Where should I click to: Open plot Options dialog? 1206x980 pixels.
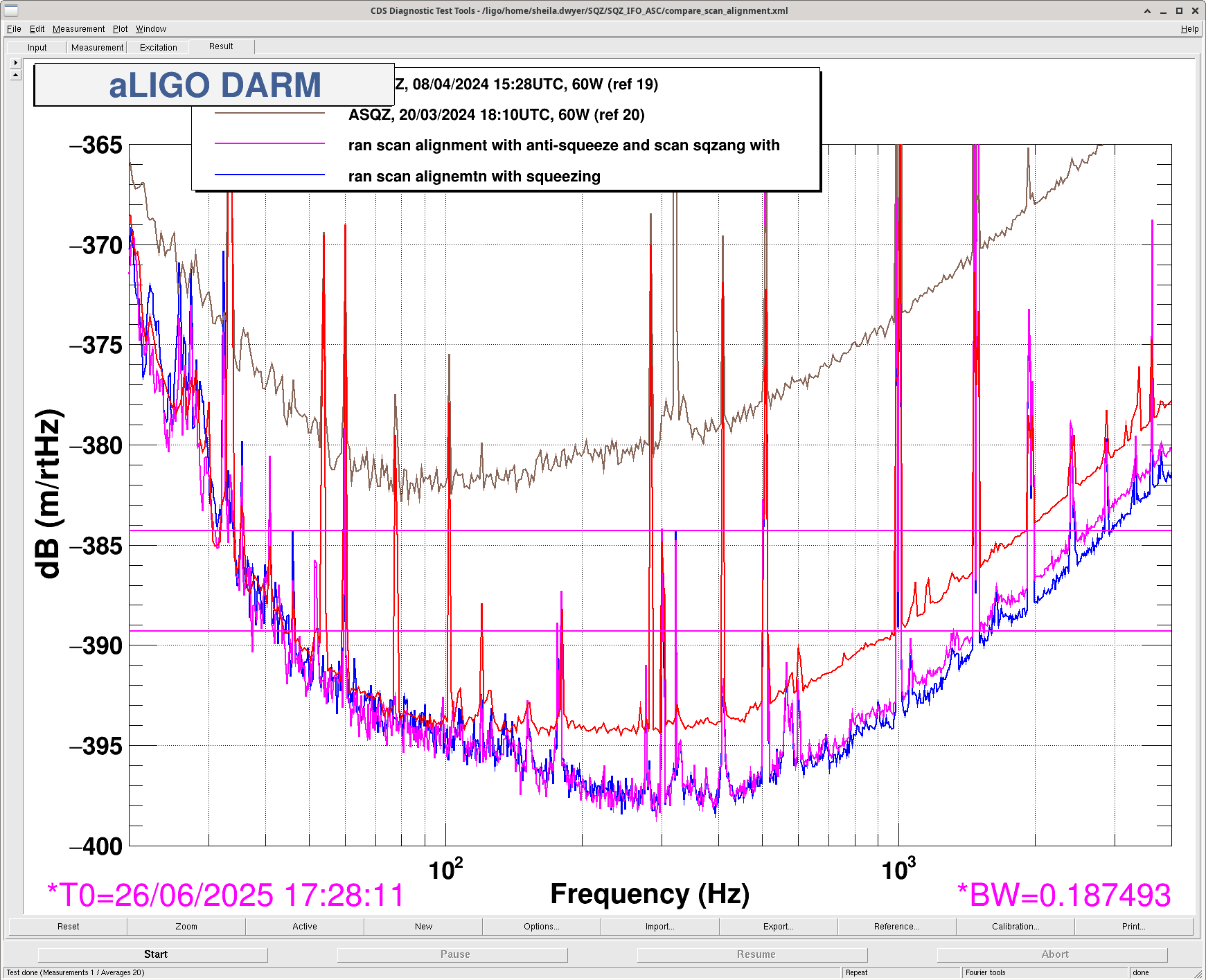(542, 926)
